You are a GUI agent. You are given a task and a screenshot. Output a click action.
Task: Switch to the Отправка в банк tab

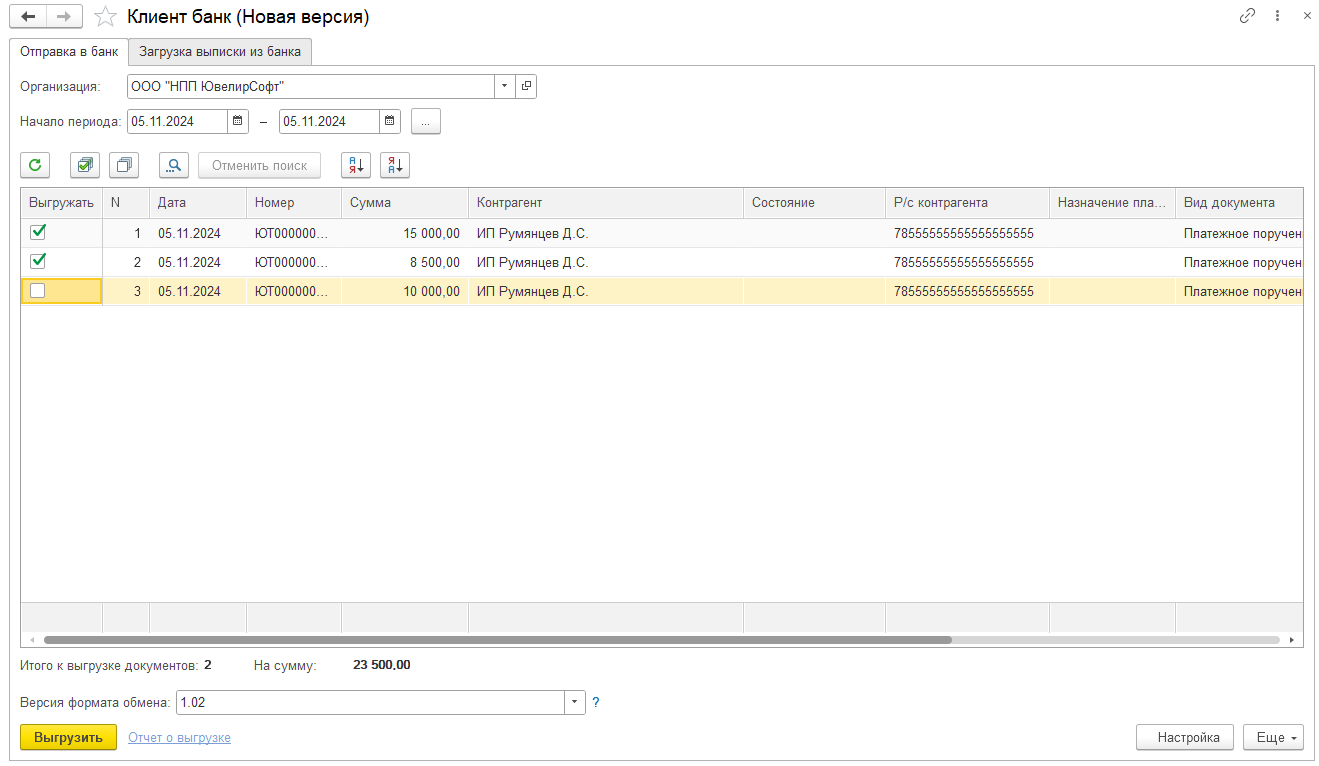(x=69, y=51)
